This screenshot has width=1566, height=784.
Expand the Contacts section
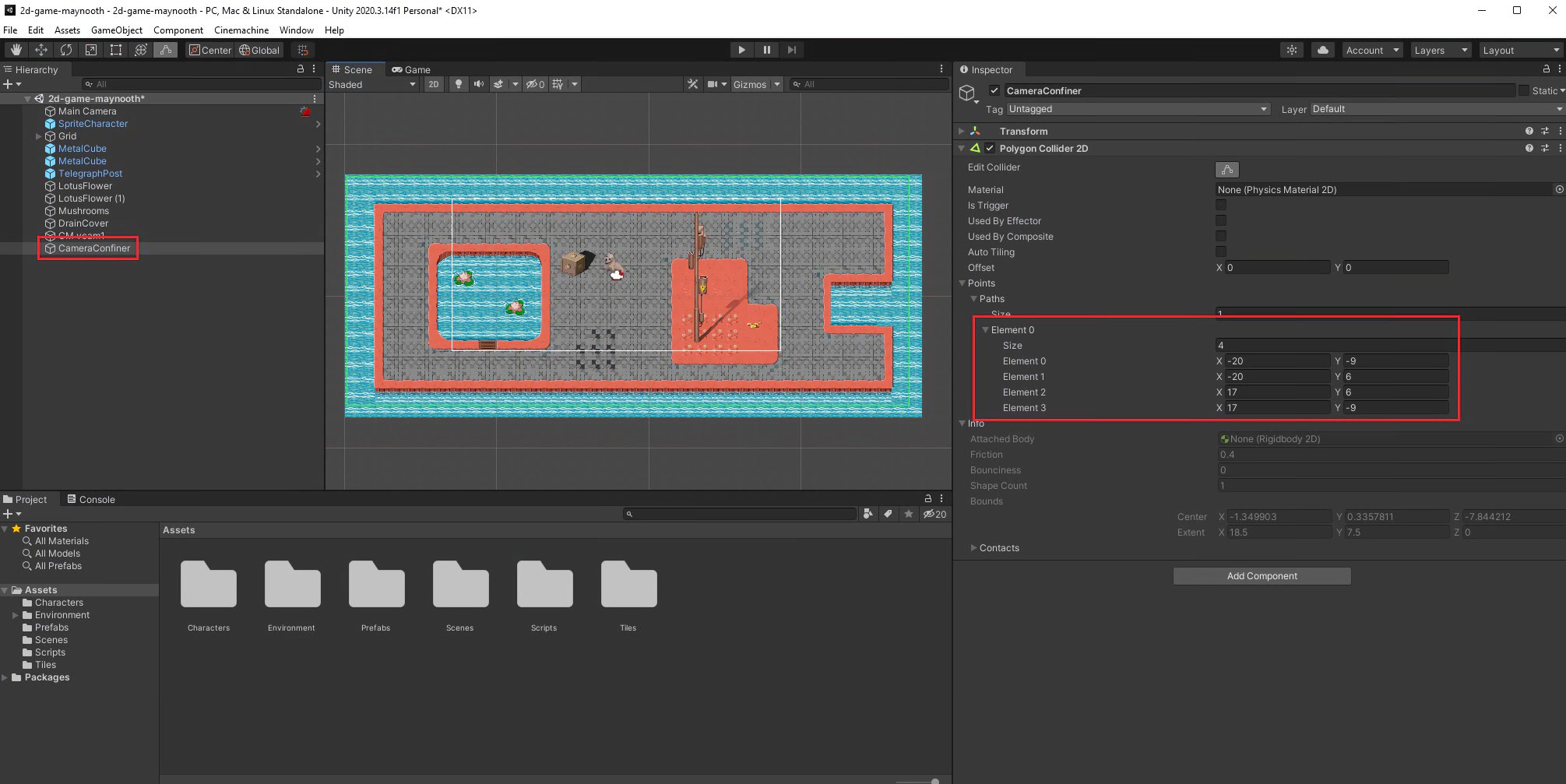[973, 548]
